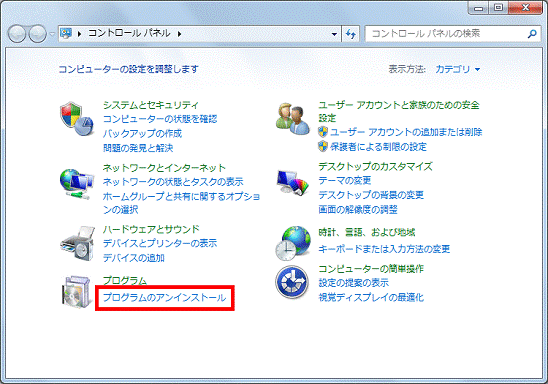Screen dimensions: 548x384
Task: Click デスクトップの背景の変更 link
Action: point(371,195)
